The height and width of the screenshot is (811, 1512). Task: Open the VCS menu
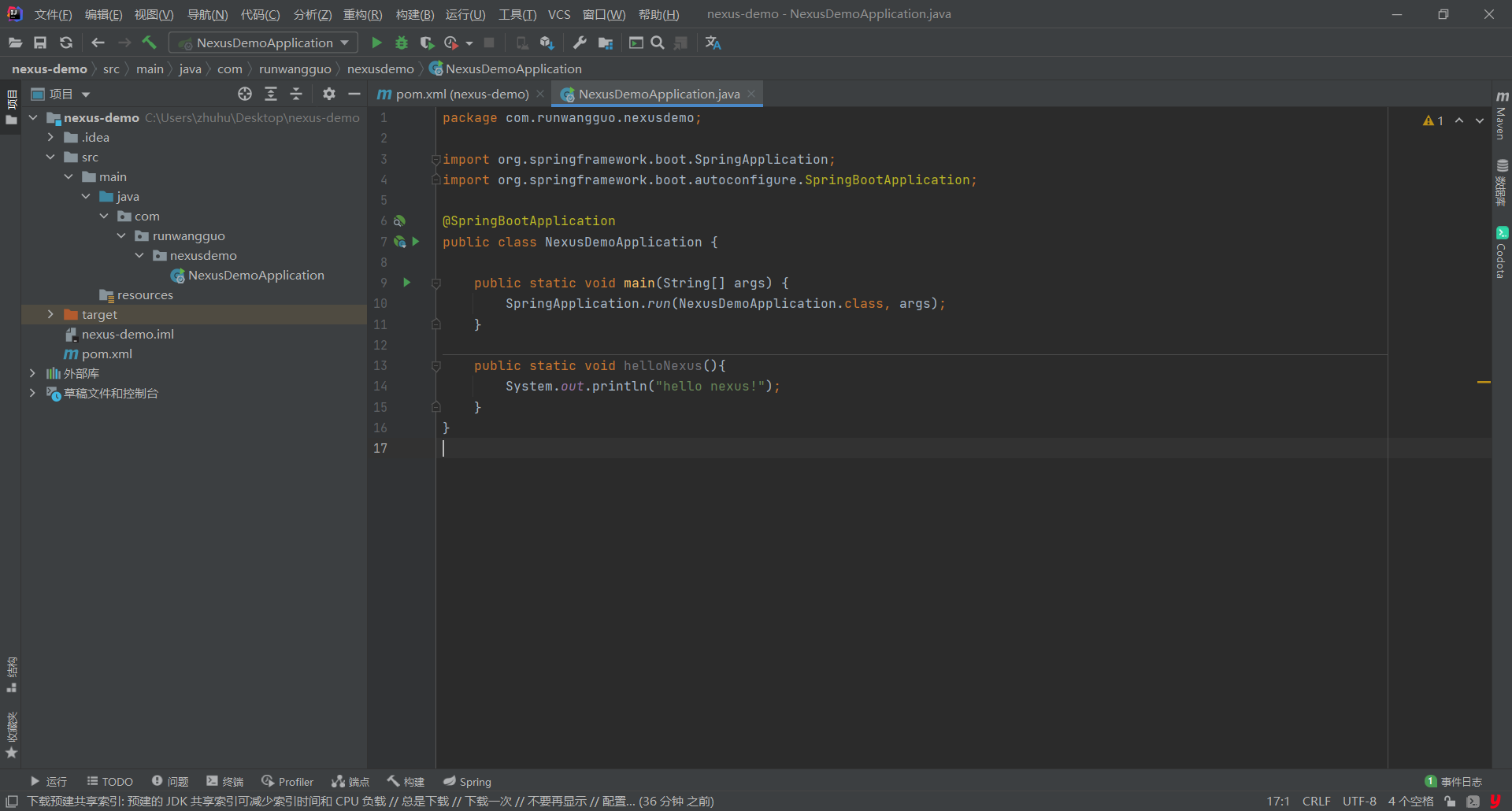(559, 14)
